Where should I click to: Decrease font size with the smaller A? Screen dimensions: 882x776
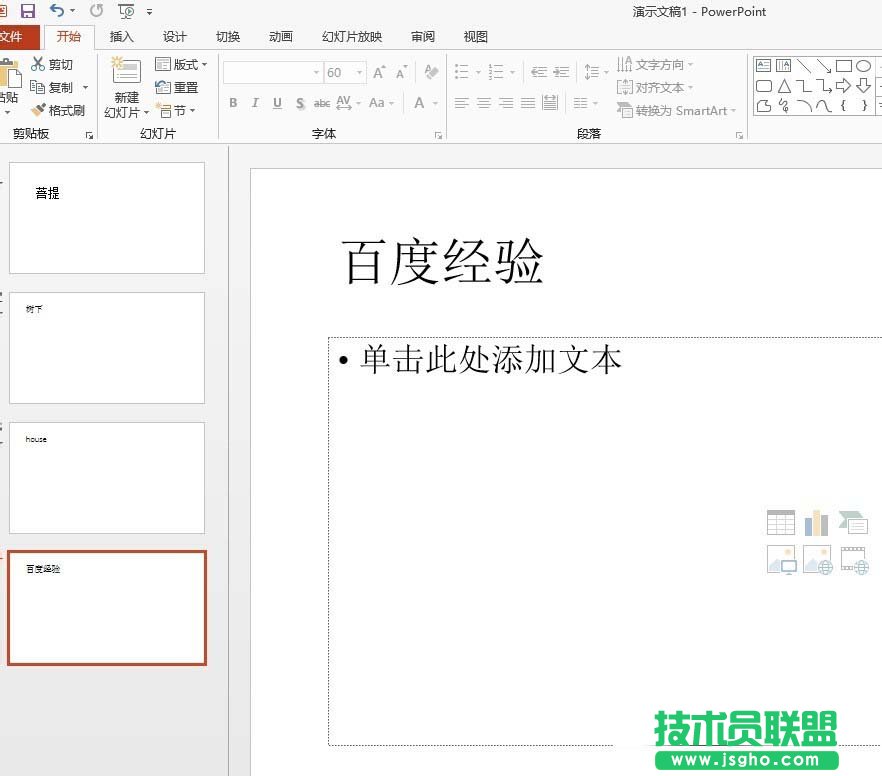(x=401, y=72)
